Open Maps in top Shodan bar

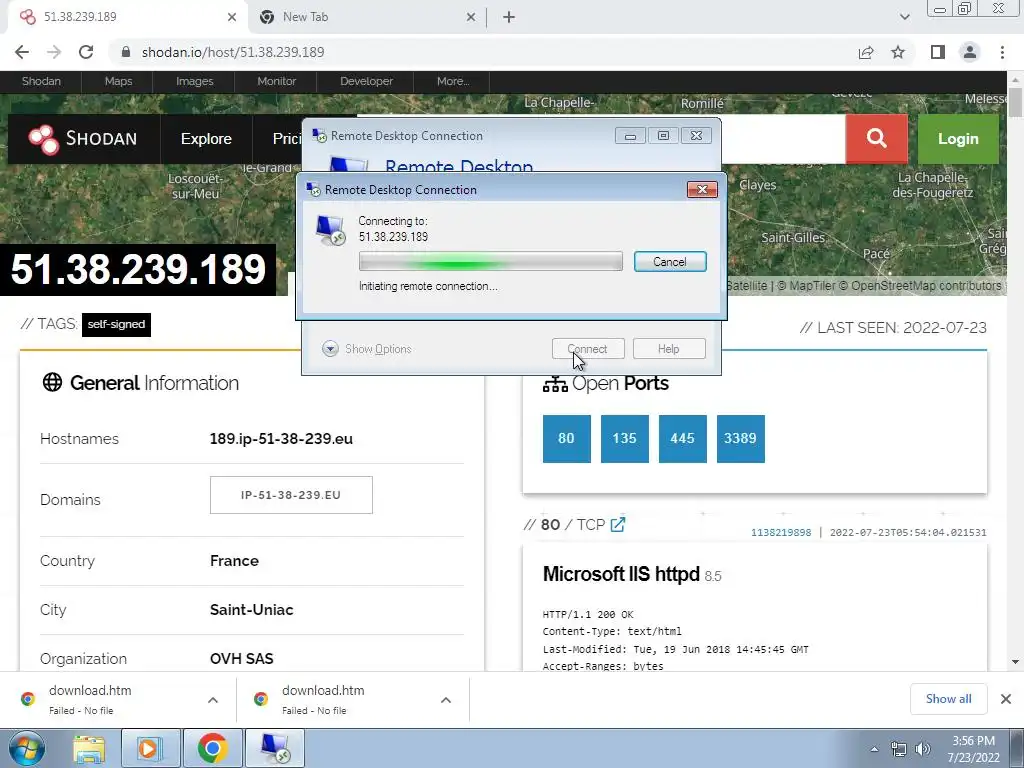click(118, 81)
